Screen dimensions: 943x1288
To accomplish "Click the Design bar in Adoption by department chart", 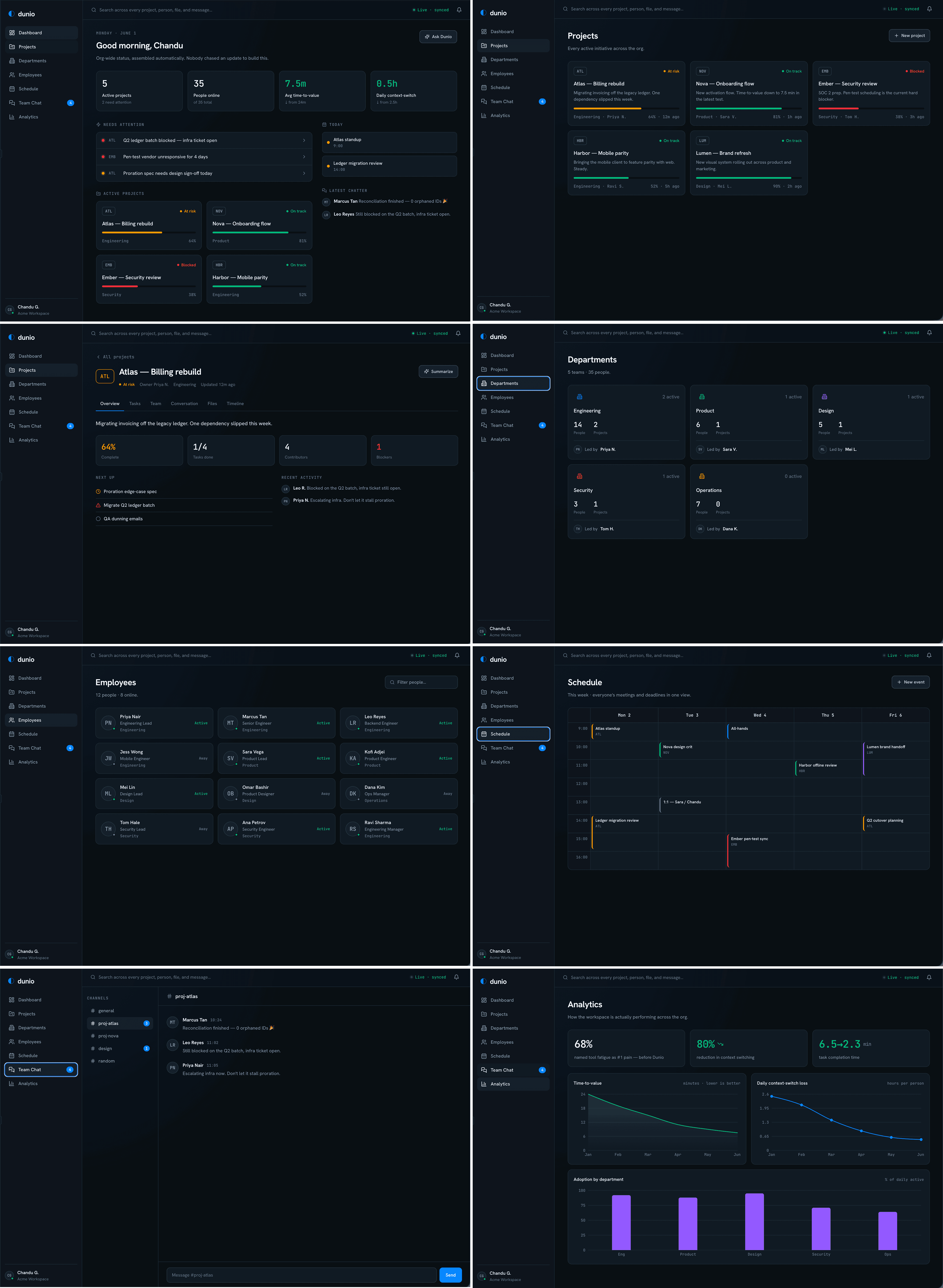I will point(754,1222).
